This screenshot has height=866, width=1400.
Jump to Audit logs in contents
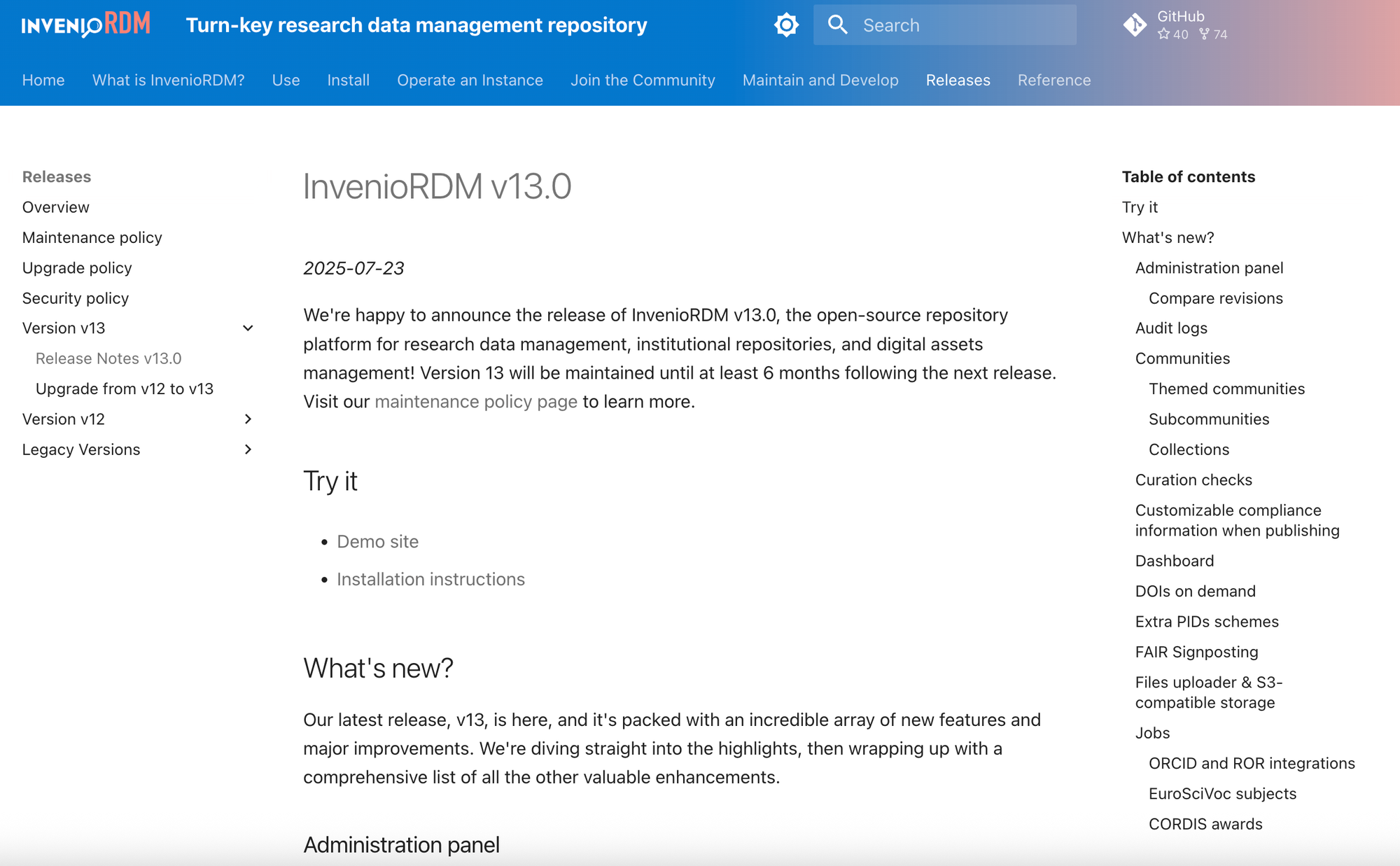click(x=1171, y=328)
